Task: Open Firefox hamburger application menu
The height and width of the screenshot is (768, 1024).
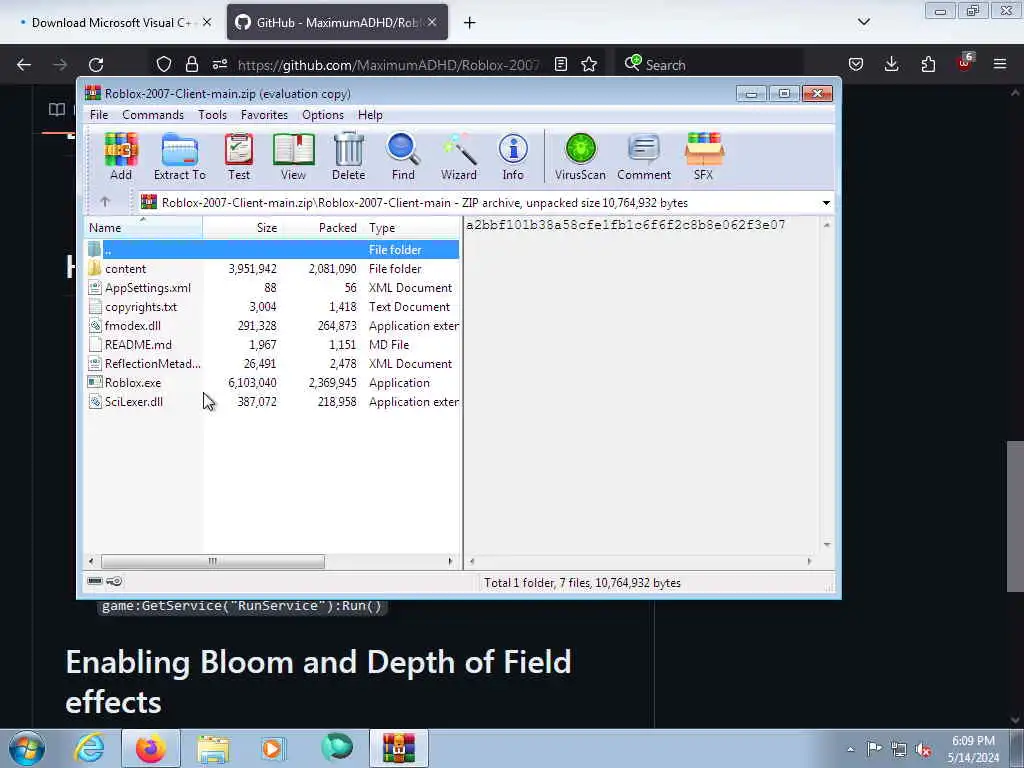Action: pyautogui.click(x=1000, y=64)
